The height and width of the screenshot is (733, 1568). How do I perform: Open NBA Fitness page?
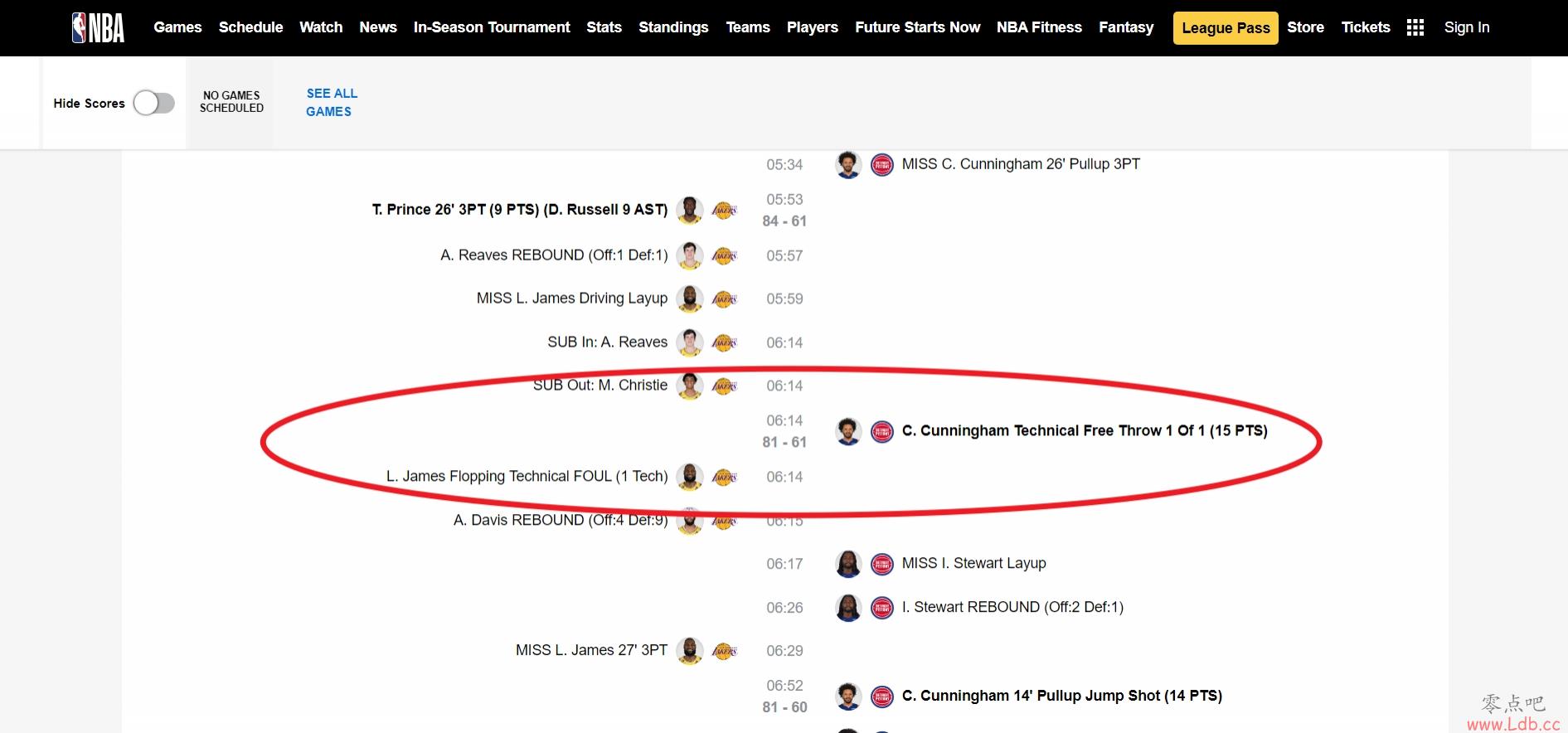[x=1040, y=27]
